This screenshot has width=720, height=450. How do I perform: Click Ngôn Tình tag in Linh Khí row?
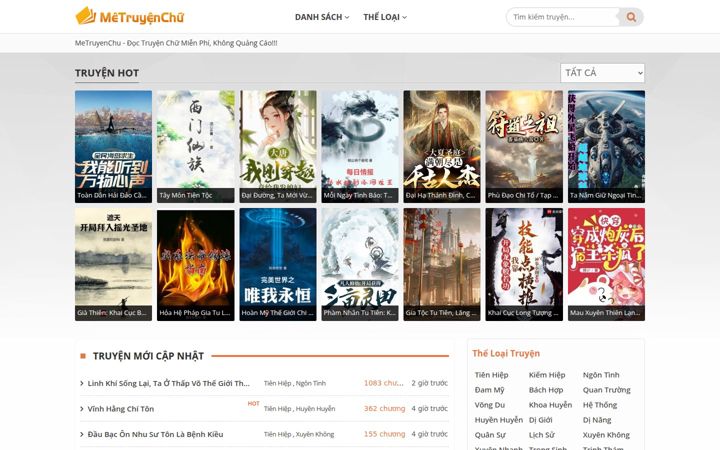311,383
